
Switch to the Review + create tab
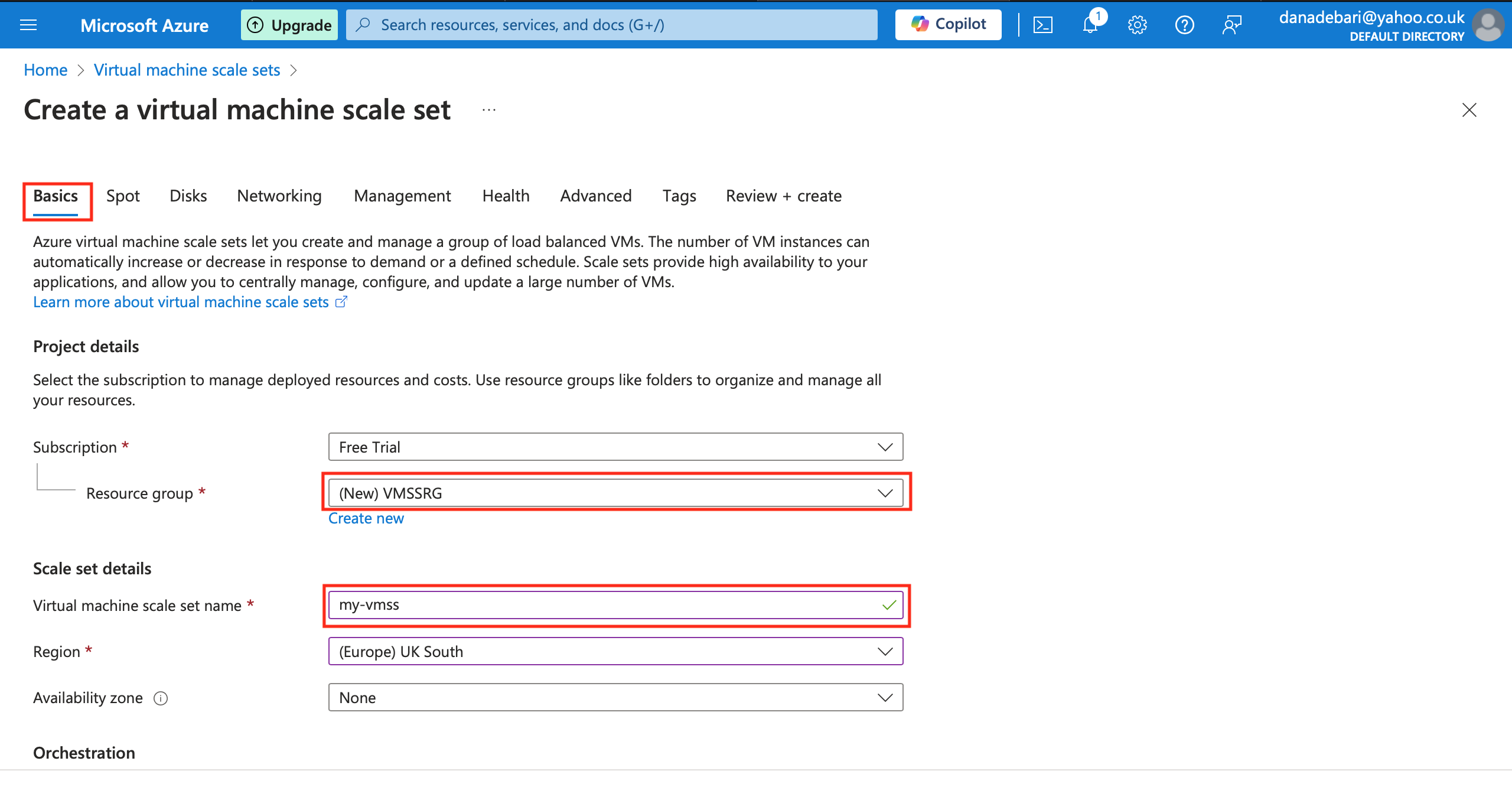(x=783, y=196)
